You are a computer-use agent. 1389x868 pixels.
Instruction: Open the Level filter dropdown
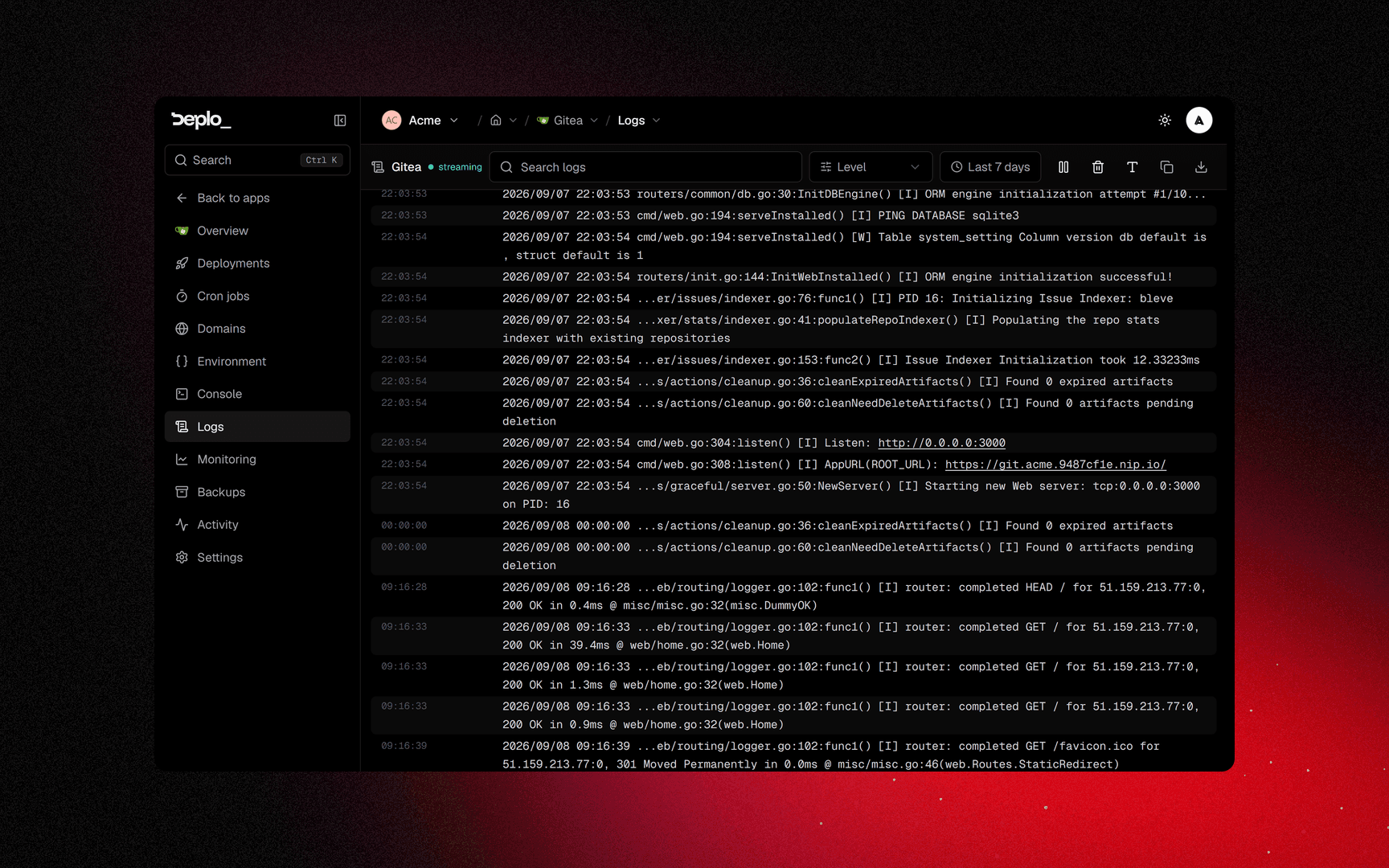coord(871,167)
